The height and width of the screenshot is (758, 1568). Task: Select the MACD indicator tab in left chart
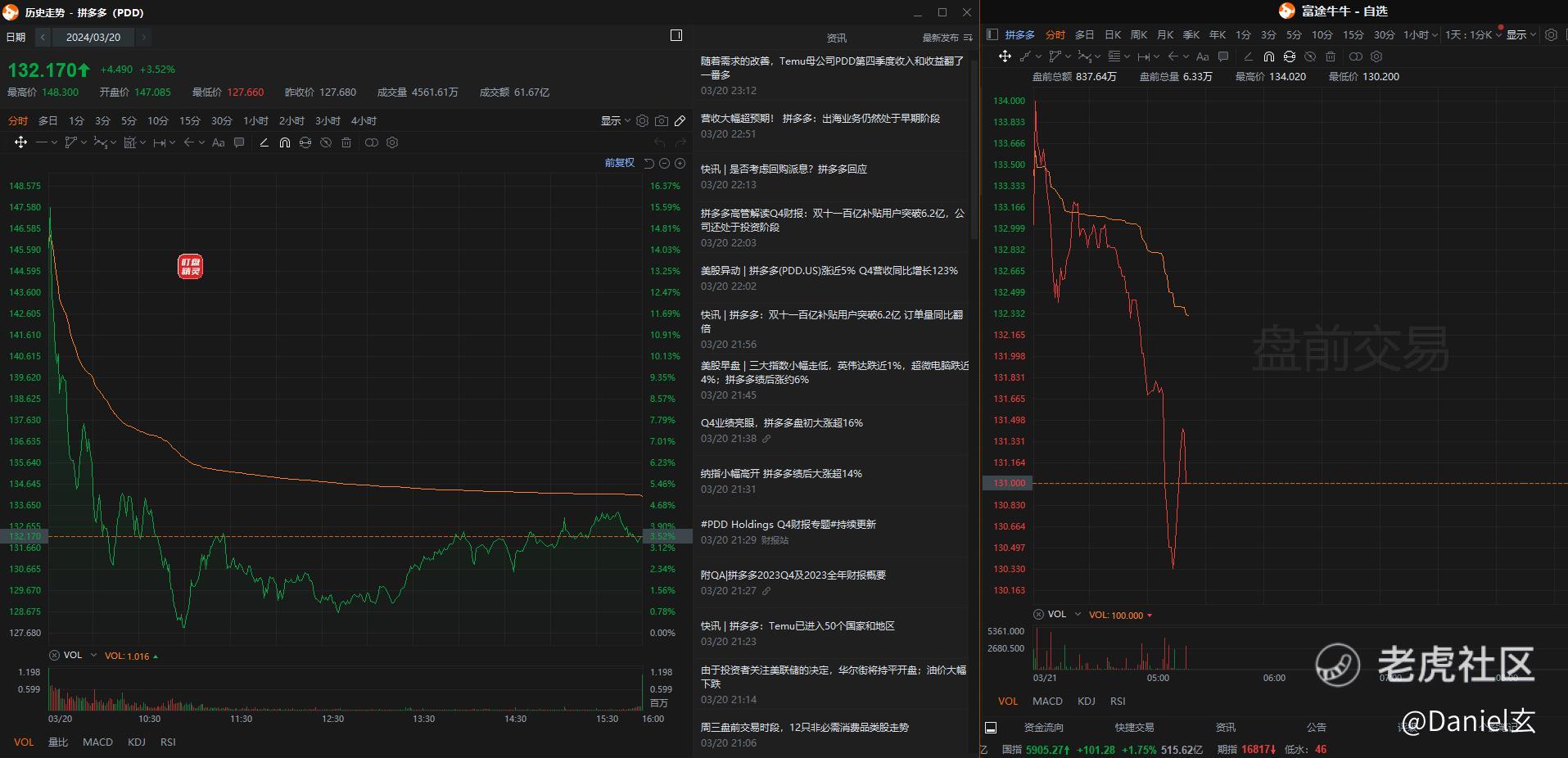pos(97,742)
